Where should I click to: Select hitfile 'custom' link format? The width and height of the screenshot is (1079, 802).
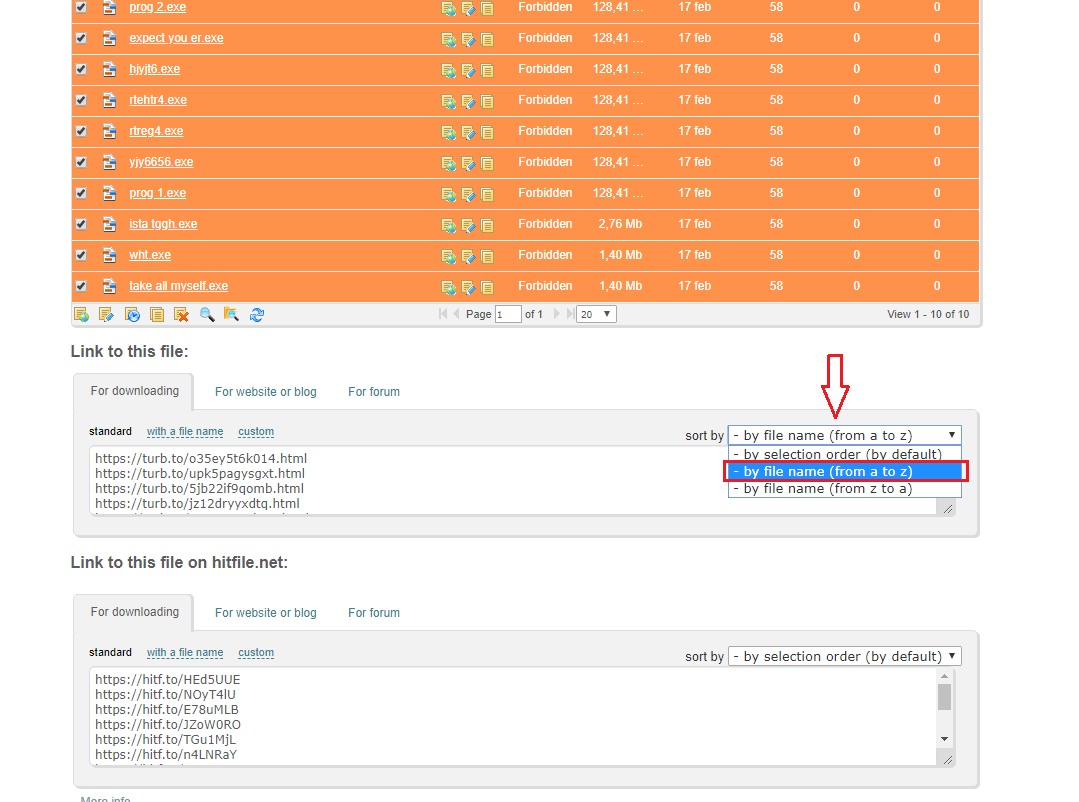[x=256, y=653]
